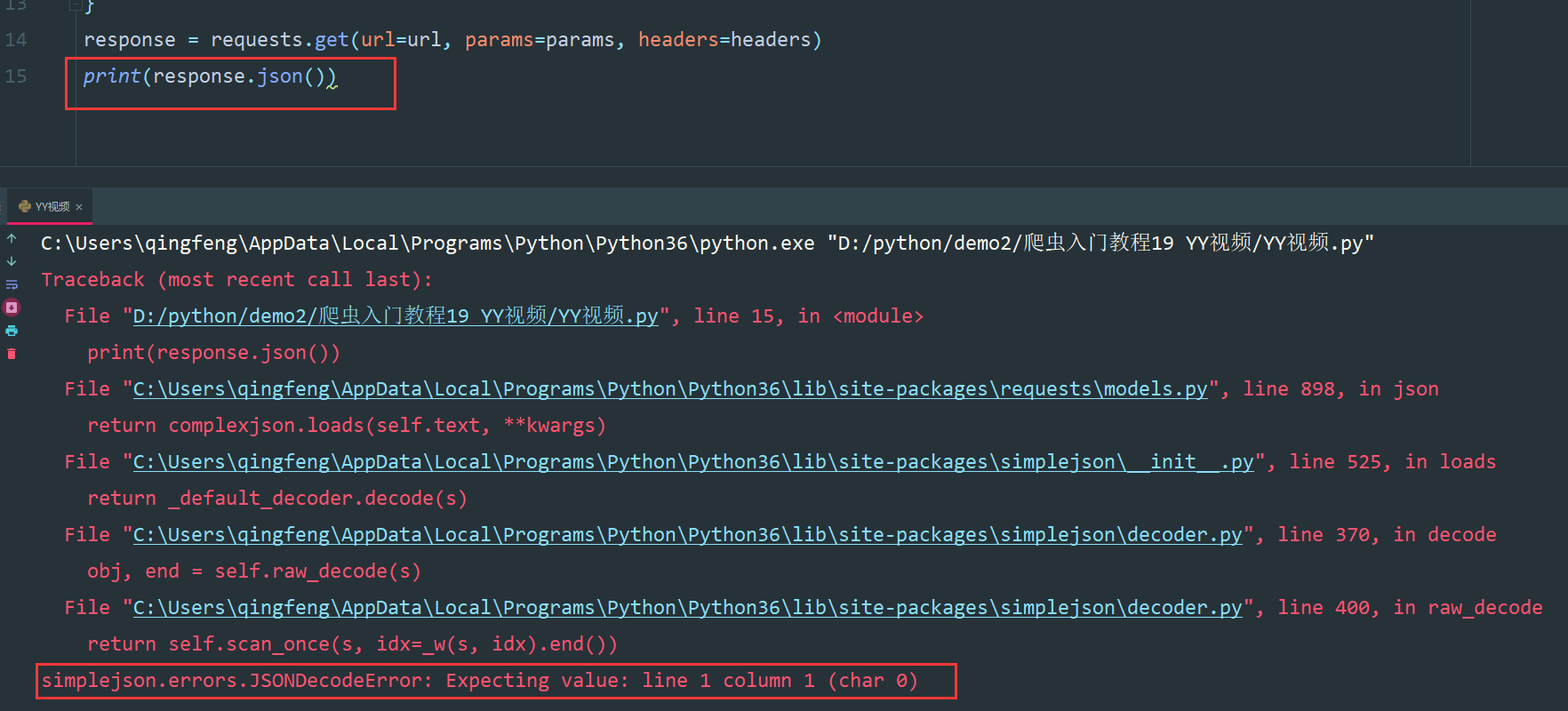1568x711 pixels.
Task: Click 'return self.scan_once(s, idx=_w(s, idx).end())' line
Action: coord(353,644)
